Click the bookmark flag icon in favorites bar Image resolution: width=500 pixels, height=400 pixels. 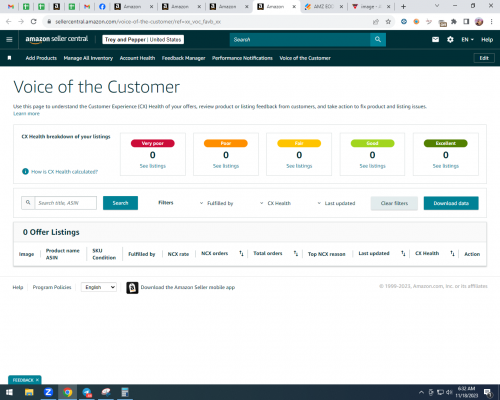pos(9,58)
